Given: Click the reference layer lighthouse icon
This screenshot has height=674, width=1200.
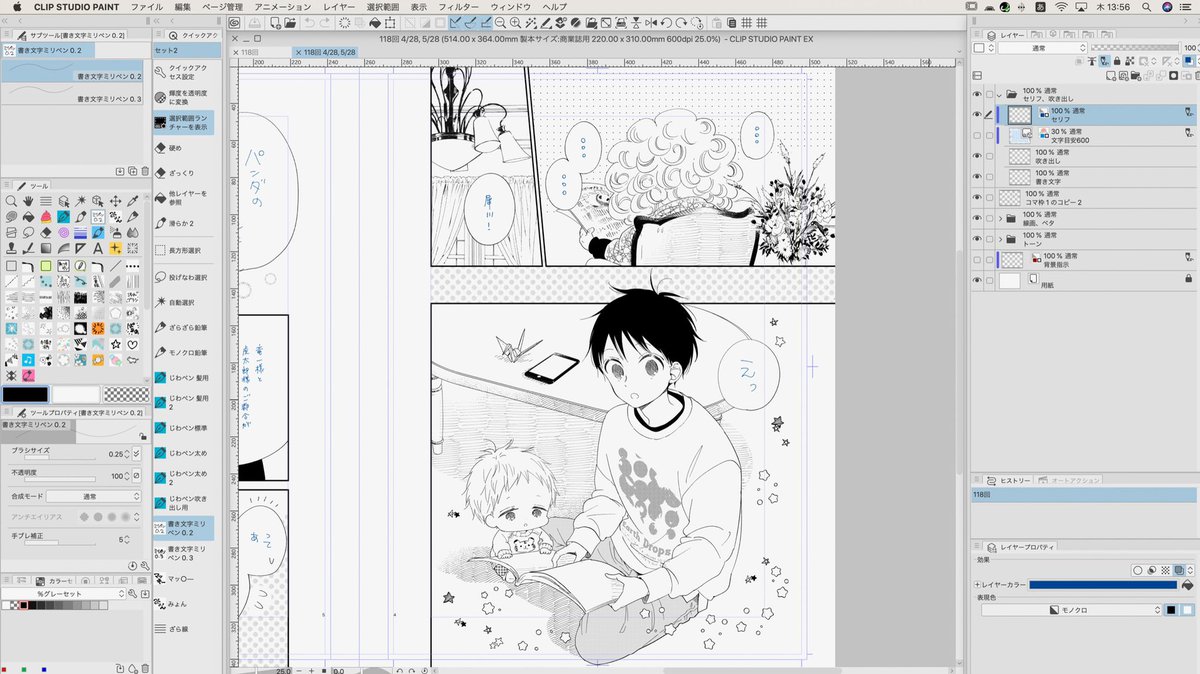Looking at the screenshot, I should 1091,61.
